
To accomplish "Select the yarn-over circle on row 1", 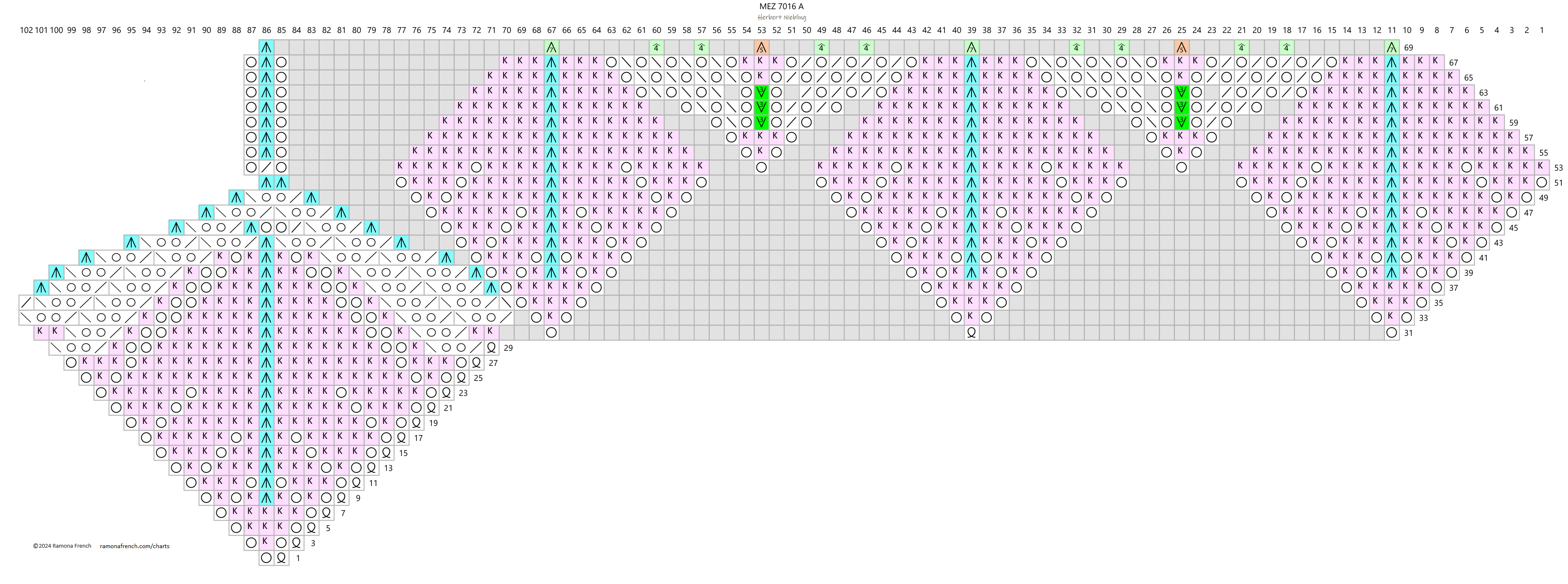I will [266, 557].
